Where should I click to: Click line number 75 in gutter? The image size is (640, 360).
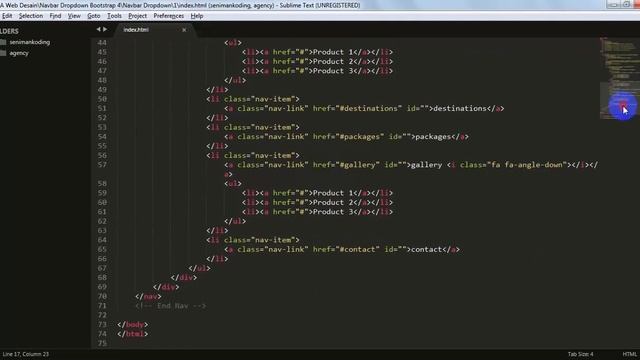coord(102,343)
